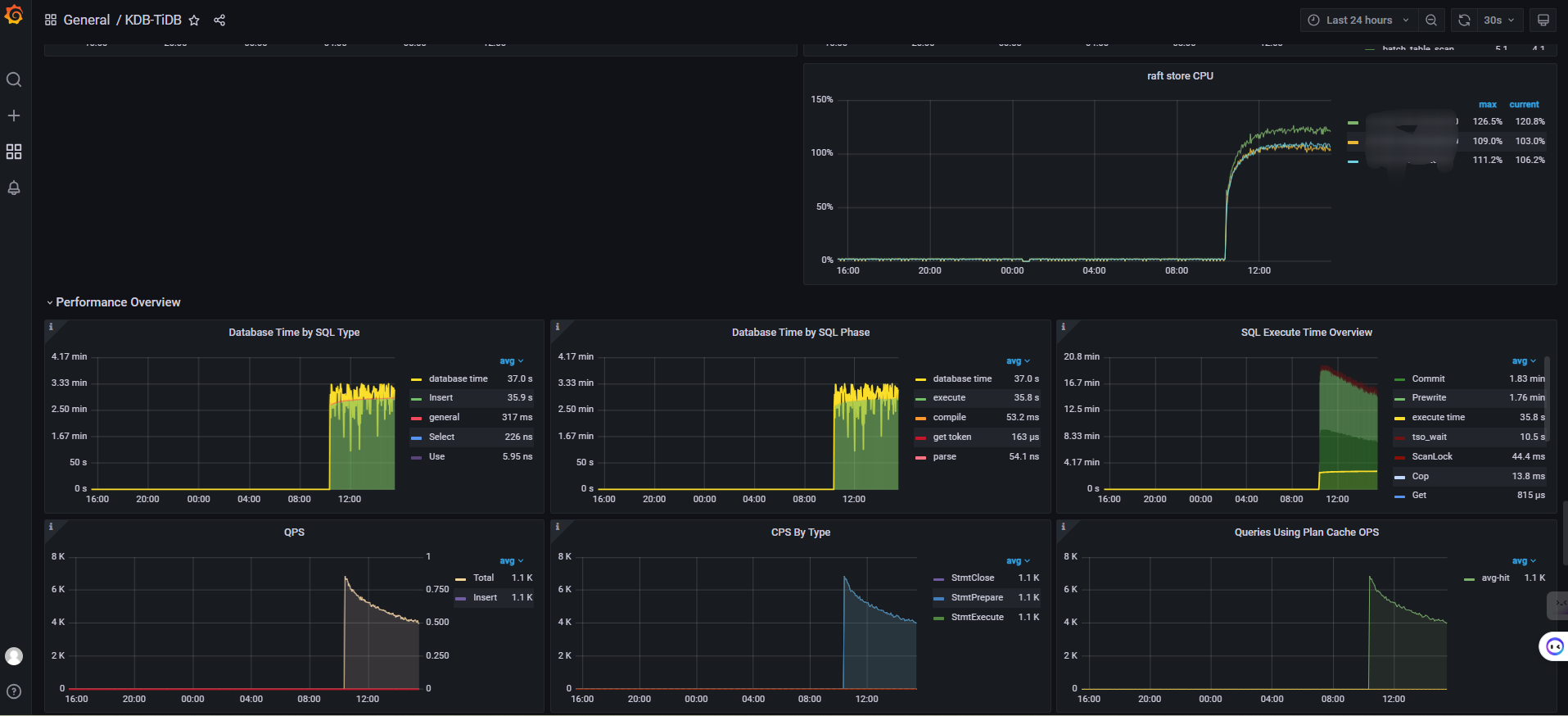Open the help question mark icon
This screenshot has width=1568, height=716.
(x=14, y=691)
